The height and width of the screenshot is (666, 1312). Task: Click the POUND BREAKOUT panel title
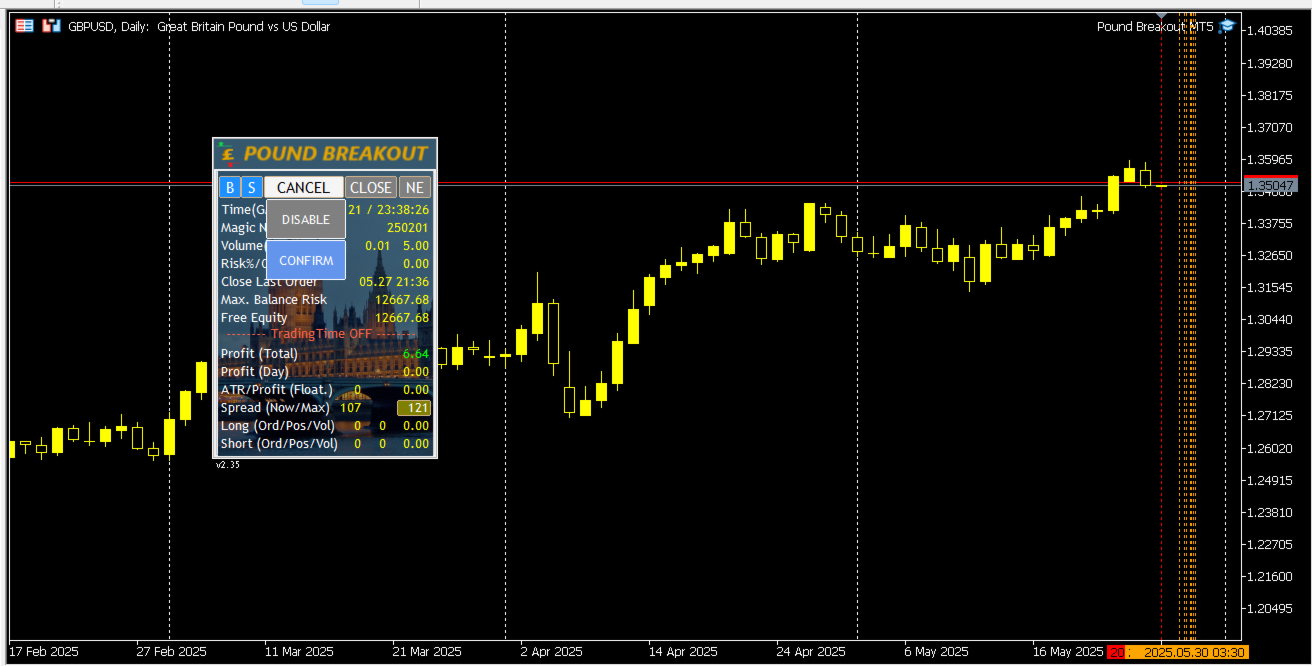click(x=336, y=154)
